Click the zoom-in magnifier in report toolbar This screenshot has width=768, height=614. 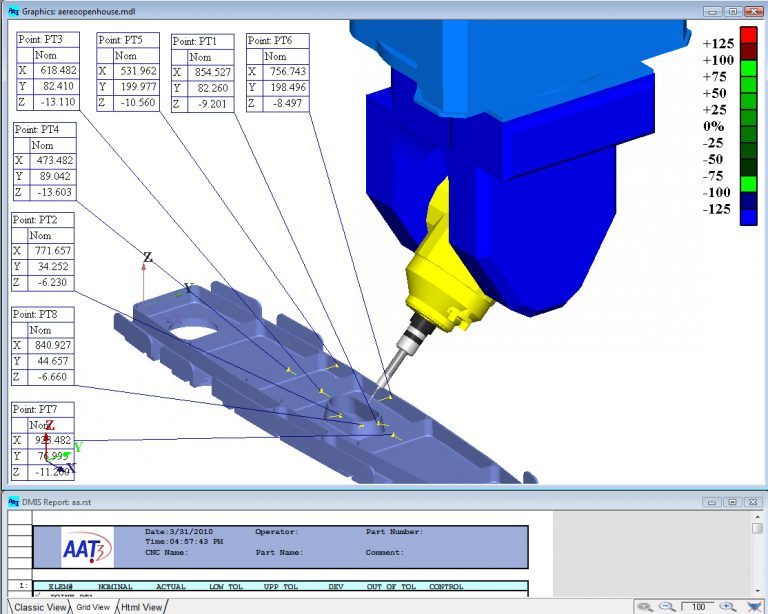click(727, 607)
